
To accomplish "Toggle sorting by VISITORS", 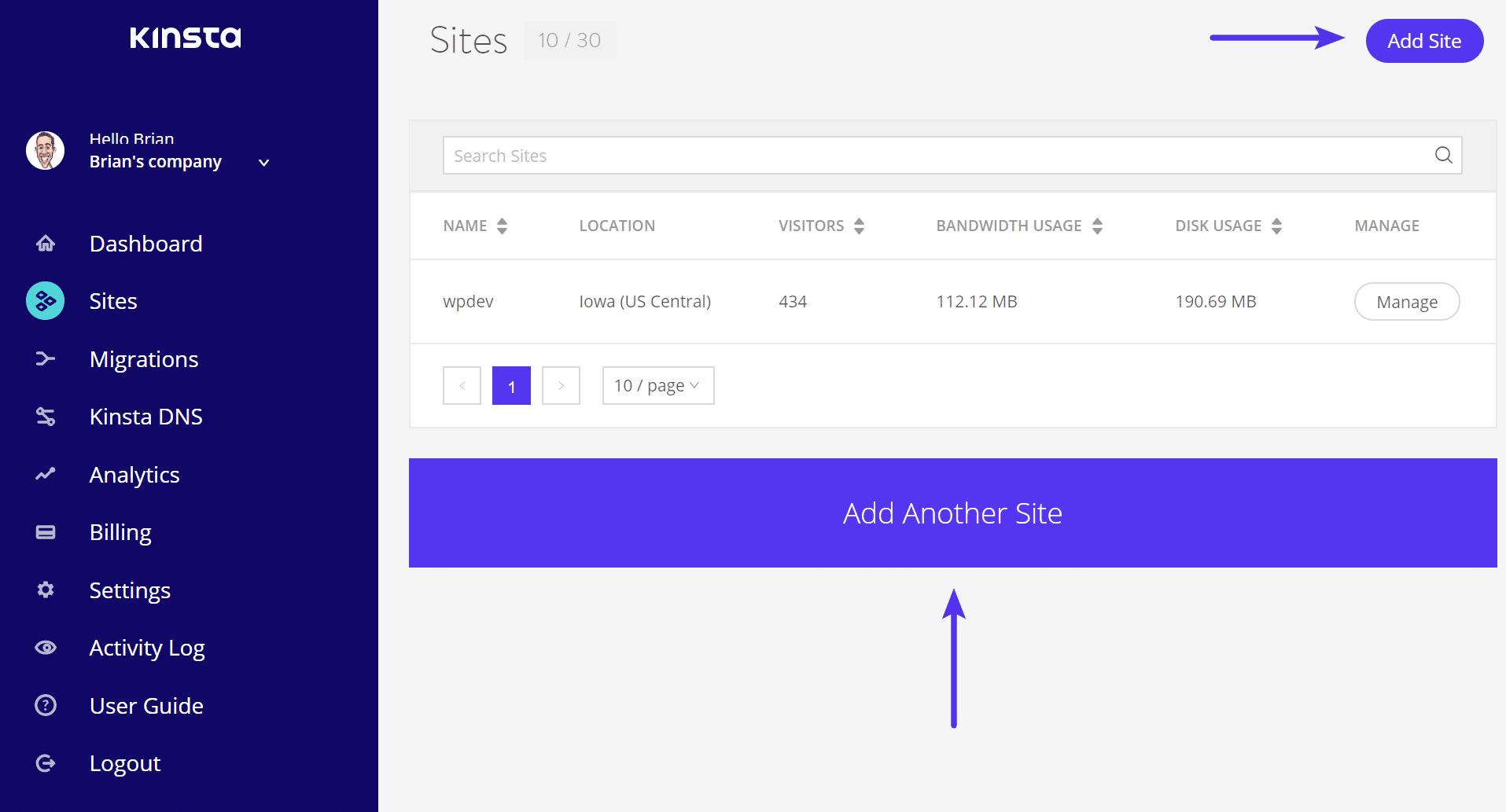I will pos(859,226).
